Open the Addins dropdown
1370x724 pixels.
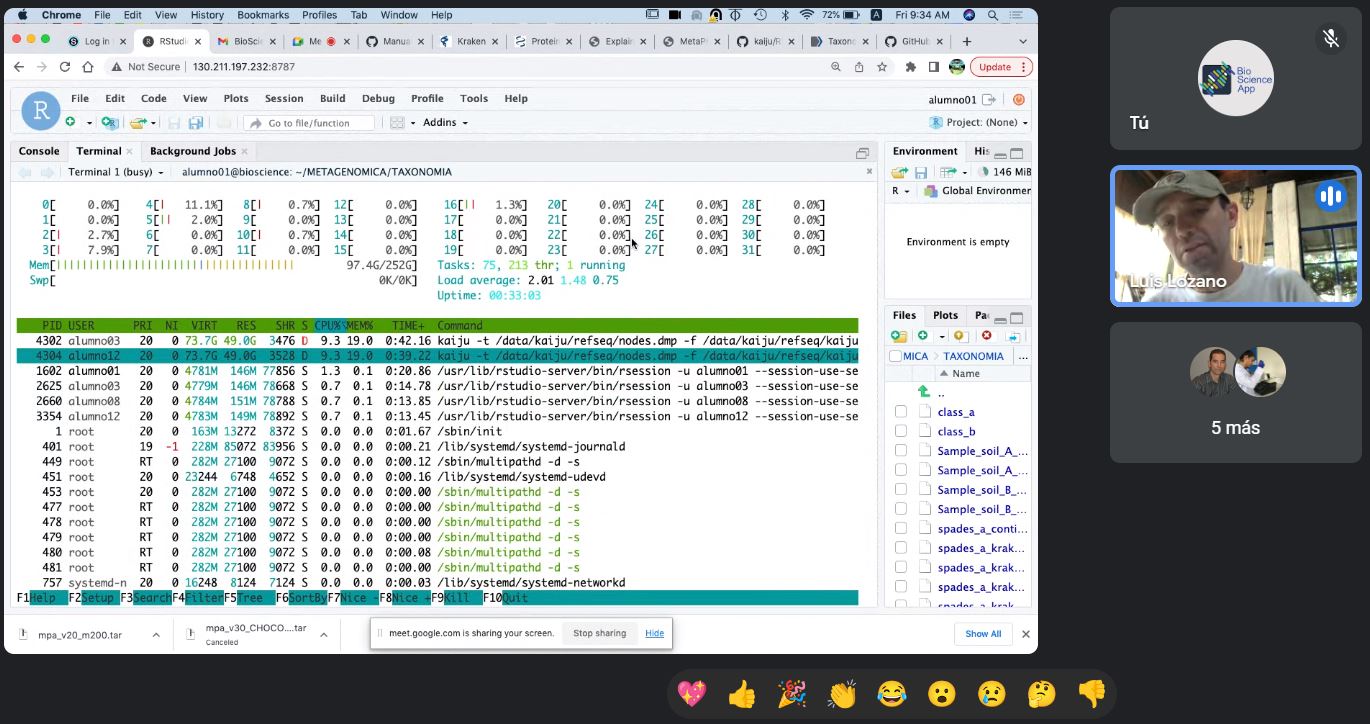coord(445,122)
